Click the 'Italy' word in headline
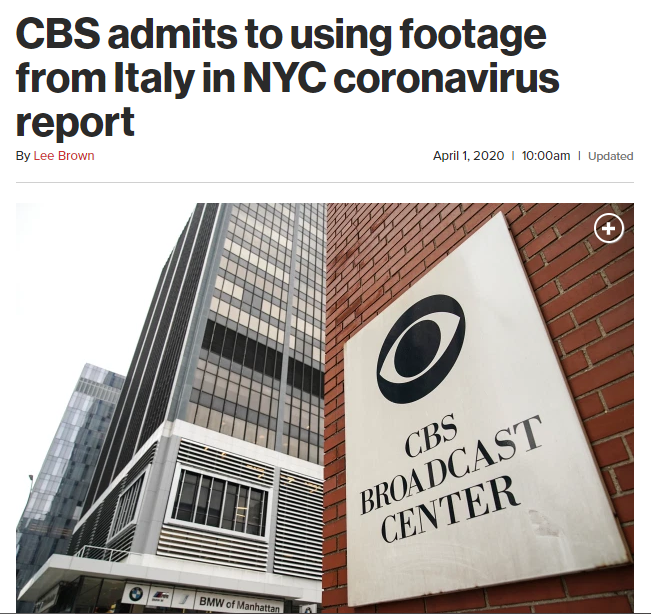The image size is (651, 614). (x=154, y=79)
